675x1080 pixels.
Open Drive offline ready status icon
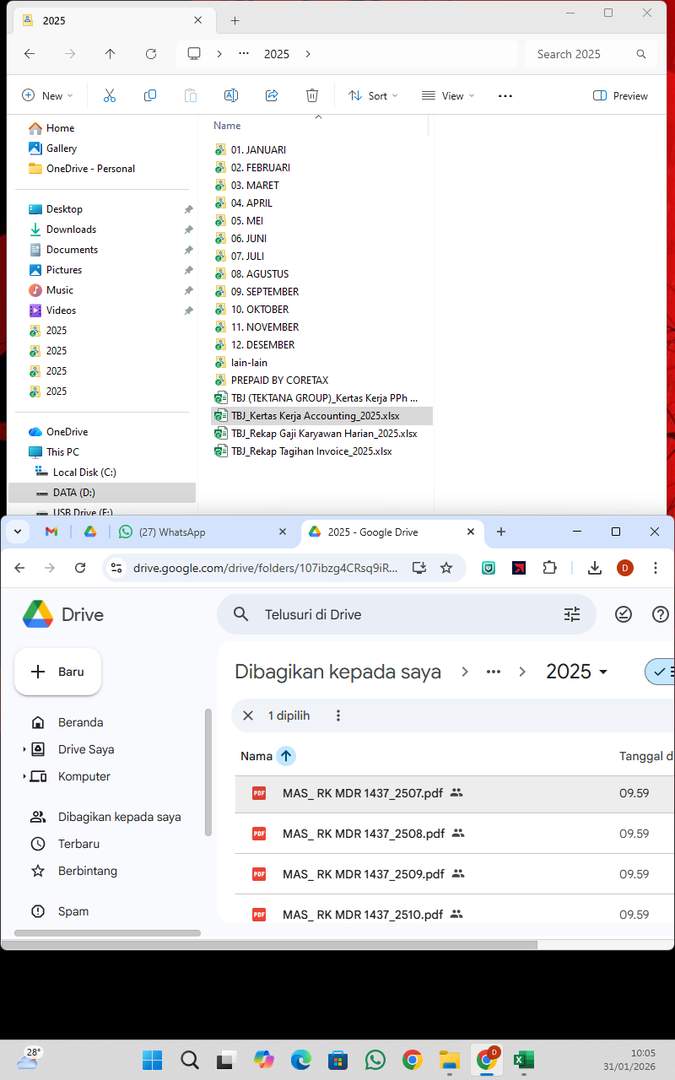coord(623,614)
